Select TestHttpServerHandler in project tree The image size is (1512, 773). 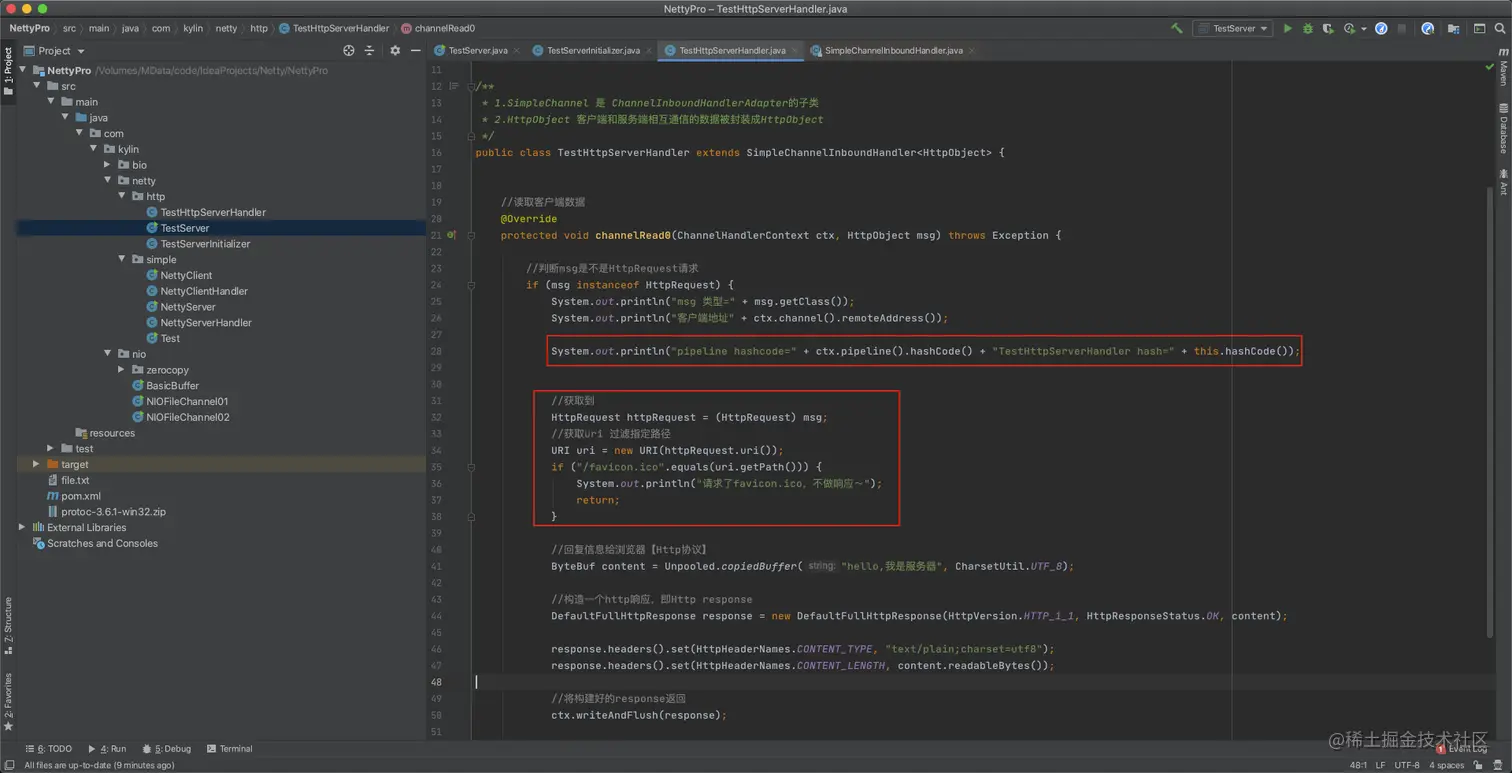[x=213, y=212]
